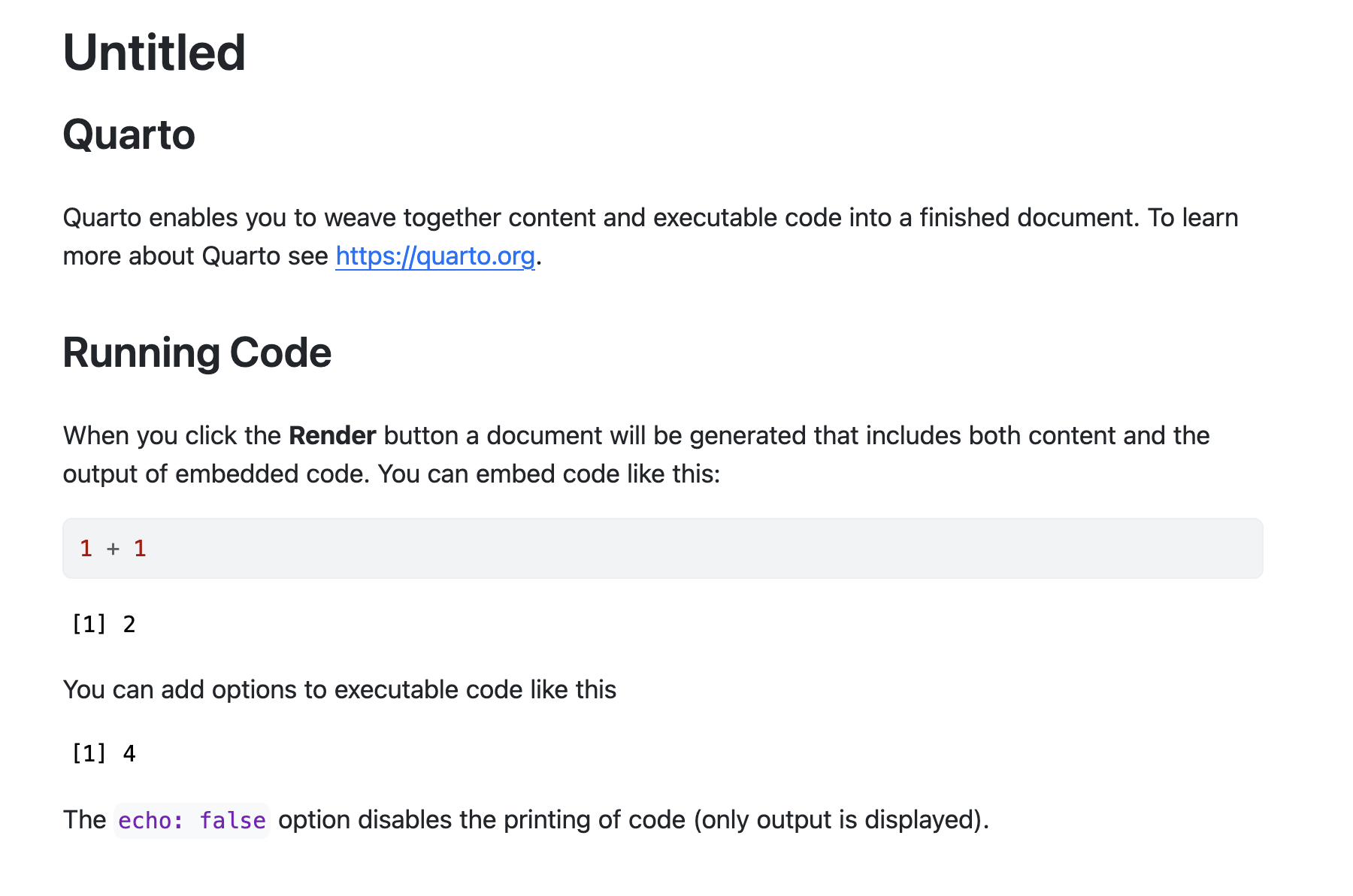Click the "[1]" index before output 2
The width and height of the screenshot is (1353, 896).
(x=88, y=625)
